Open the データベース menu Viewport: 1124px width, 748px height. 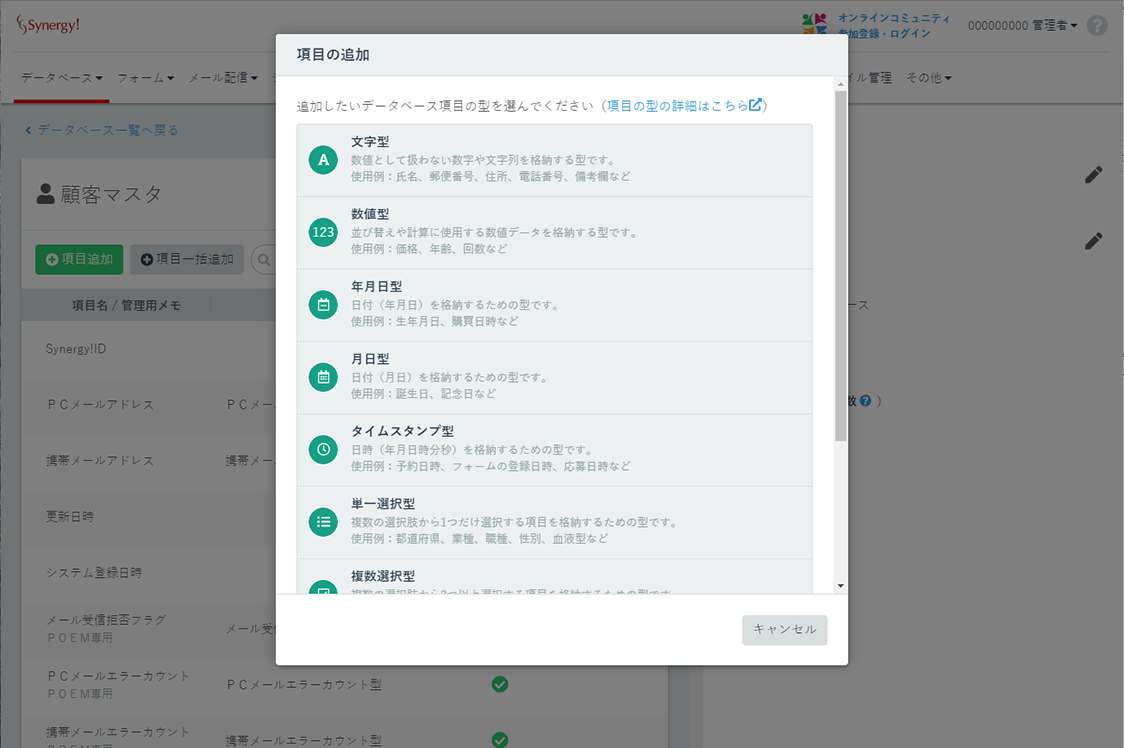[x=62, y=78]
